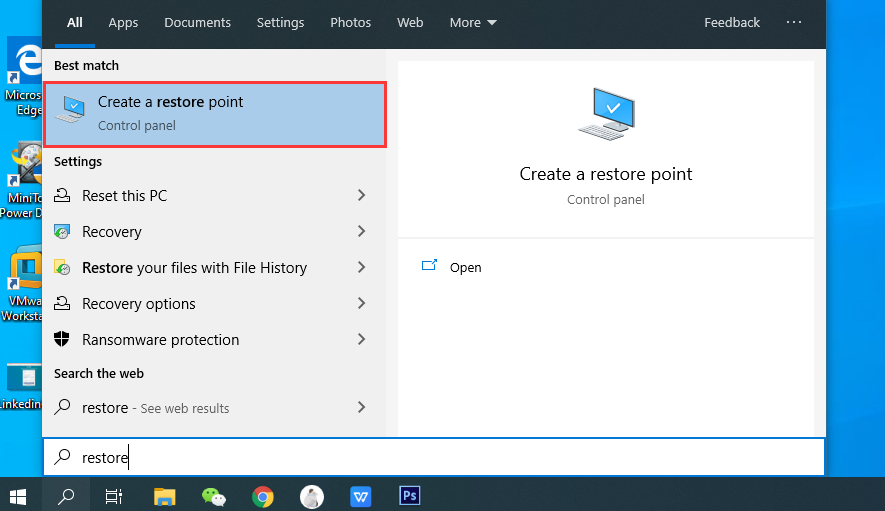Screen dimensions: 885x511
Task: Switch to the Web search tab
Action: click(x=410, y=23)
